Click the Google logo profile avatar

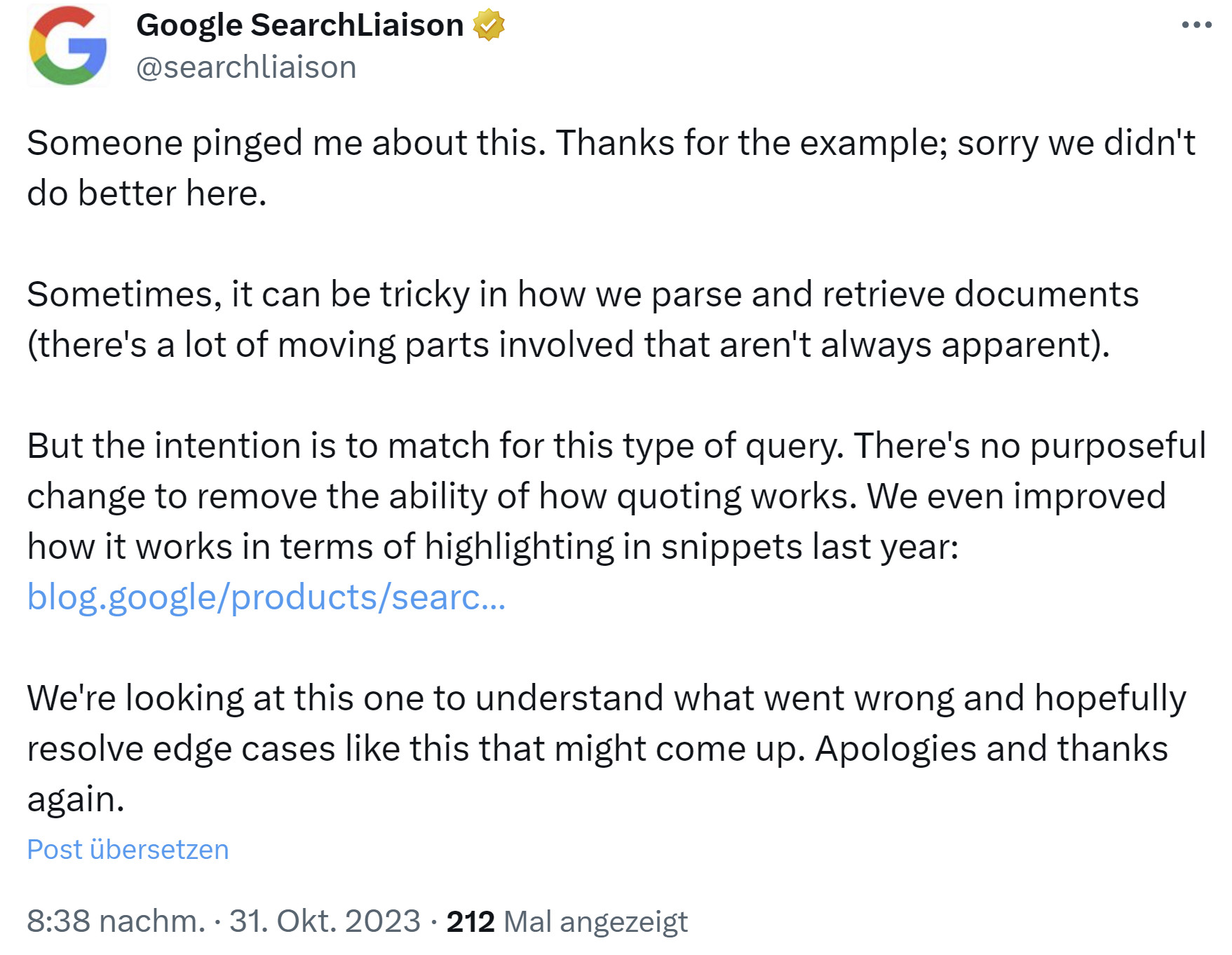coord(68,46)
